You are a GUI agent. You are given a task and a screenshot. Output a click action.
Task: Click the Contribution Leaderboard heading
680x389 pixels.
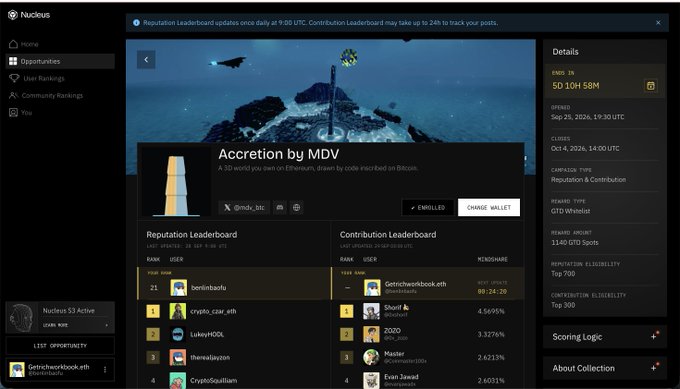click(388, 235)
